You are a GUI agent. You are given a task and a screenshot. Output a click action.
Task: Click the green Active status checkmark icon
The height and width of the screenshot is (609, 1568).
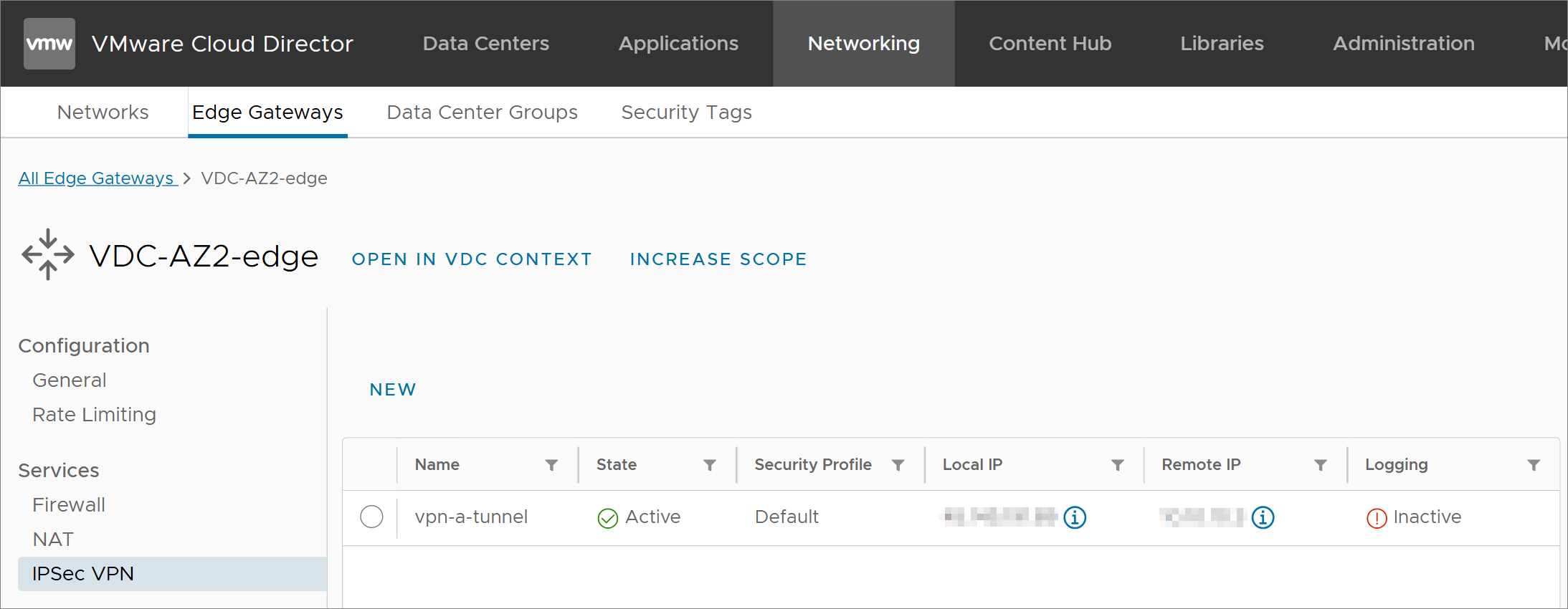click(x=608, y=518)
